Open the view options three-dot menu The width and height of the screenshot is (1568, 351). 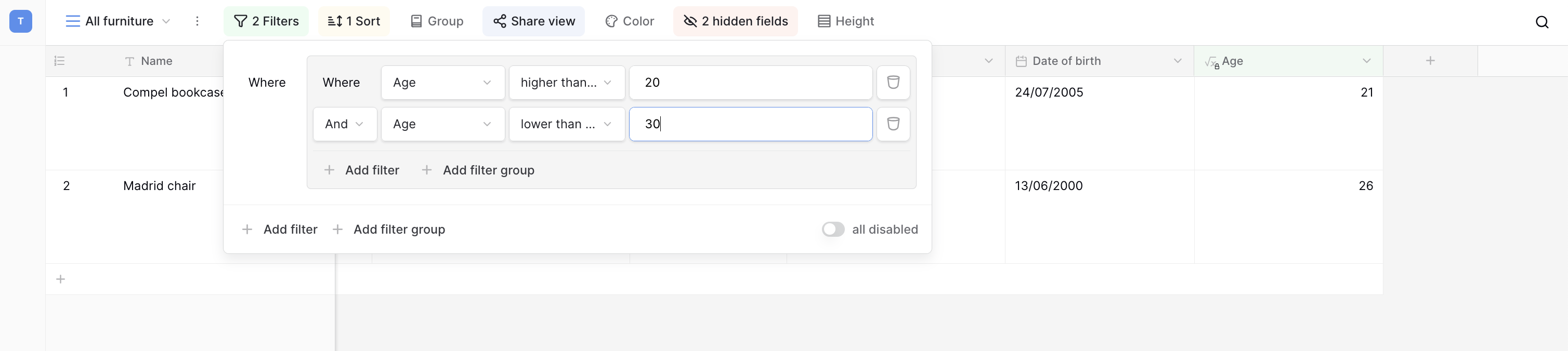(x=197, y=21)
